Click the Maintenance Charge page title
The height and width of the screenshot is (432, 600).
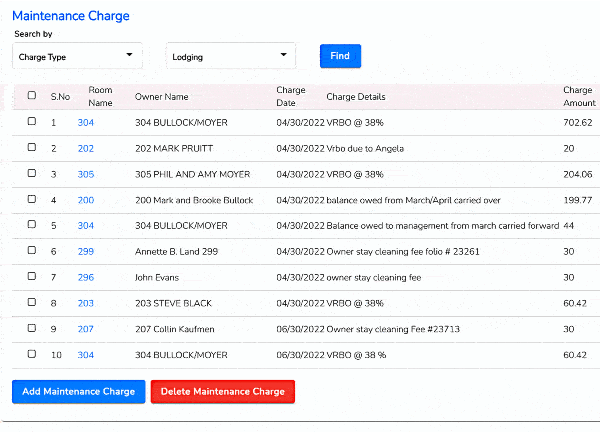[x=71, y=16]
